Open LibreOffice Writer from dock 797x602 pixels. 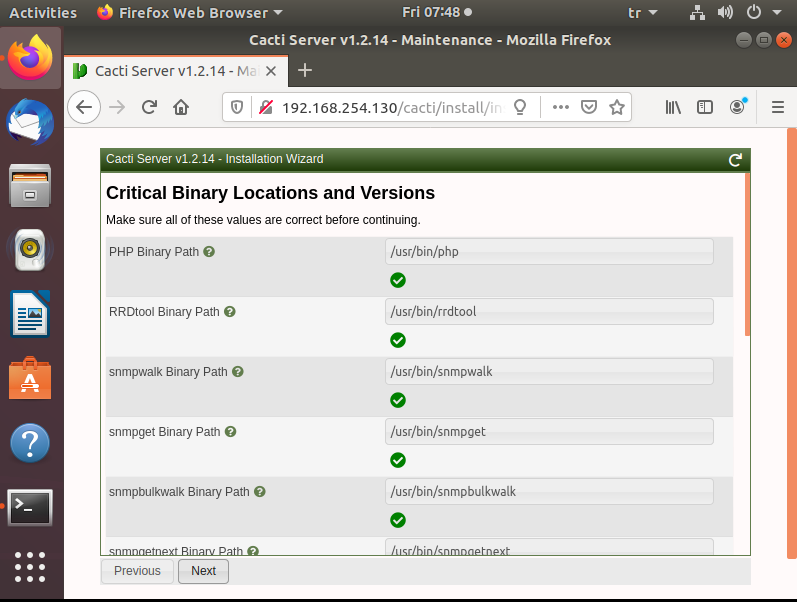click(30, 314)
